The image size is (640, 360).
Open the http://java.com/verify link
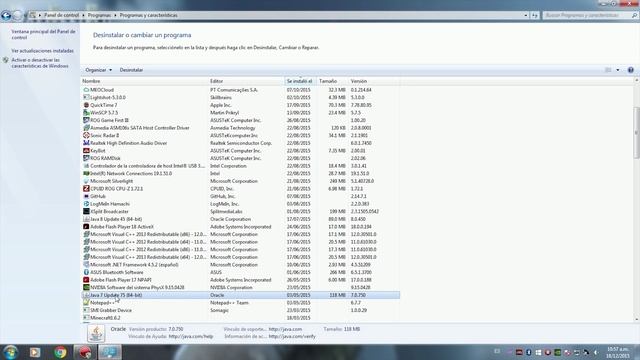[x=292, y=336]
